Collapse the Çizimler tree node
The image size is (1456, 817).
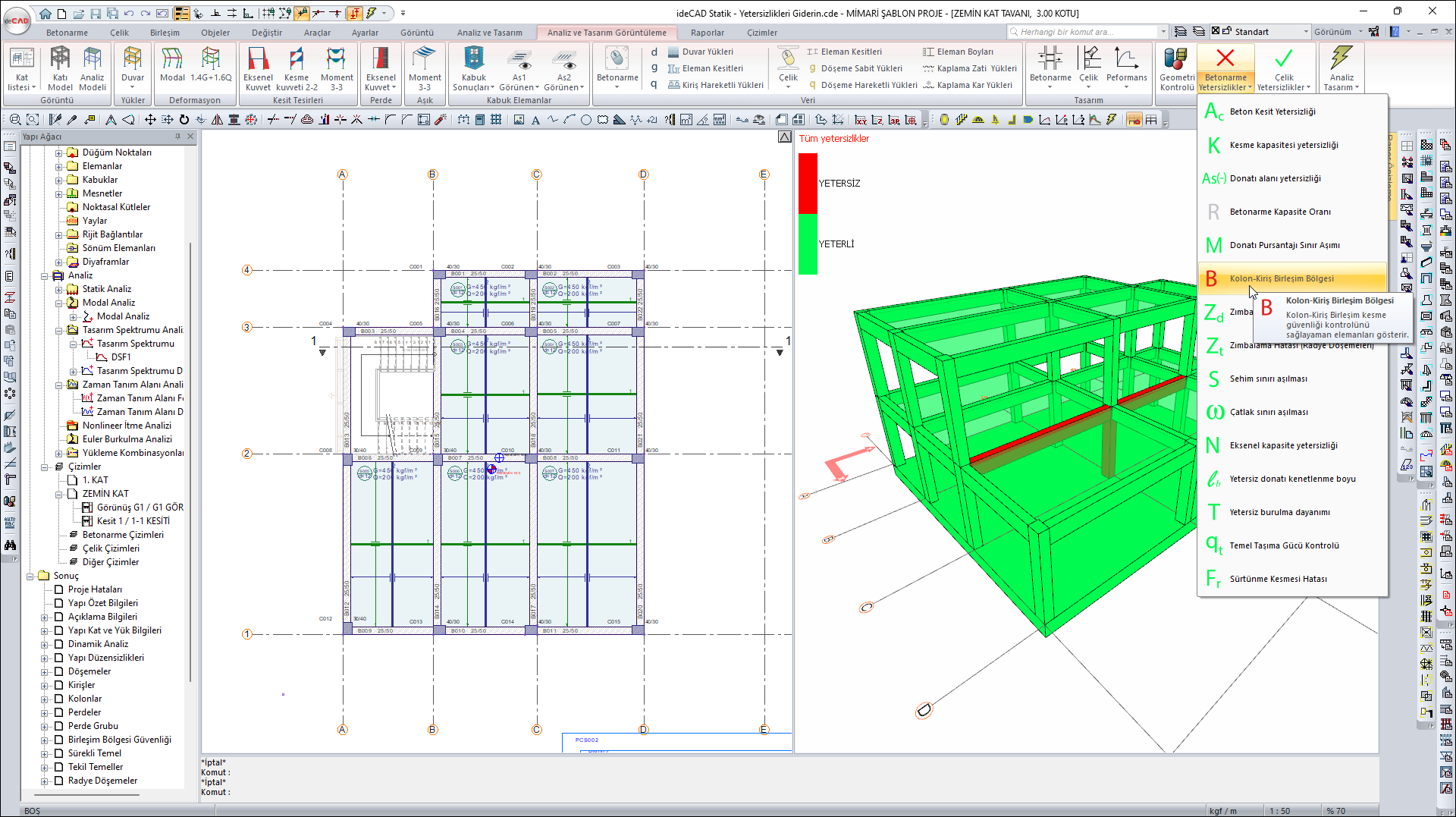(x=45, y=467)
